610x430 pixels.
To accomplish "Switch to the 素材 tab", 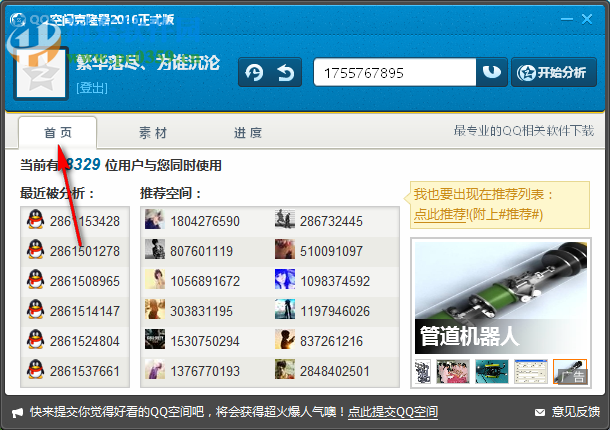I will point(153,133).
